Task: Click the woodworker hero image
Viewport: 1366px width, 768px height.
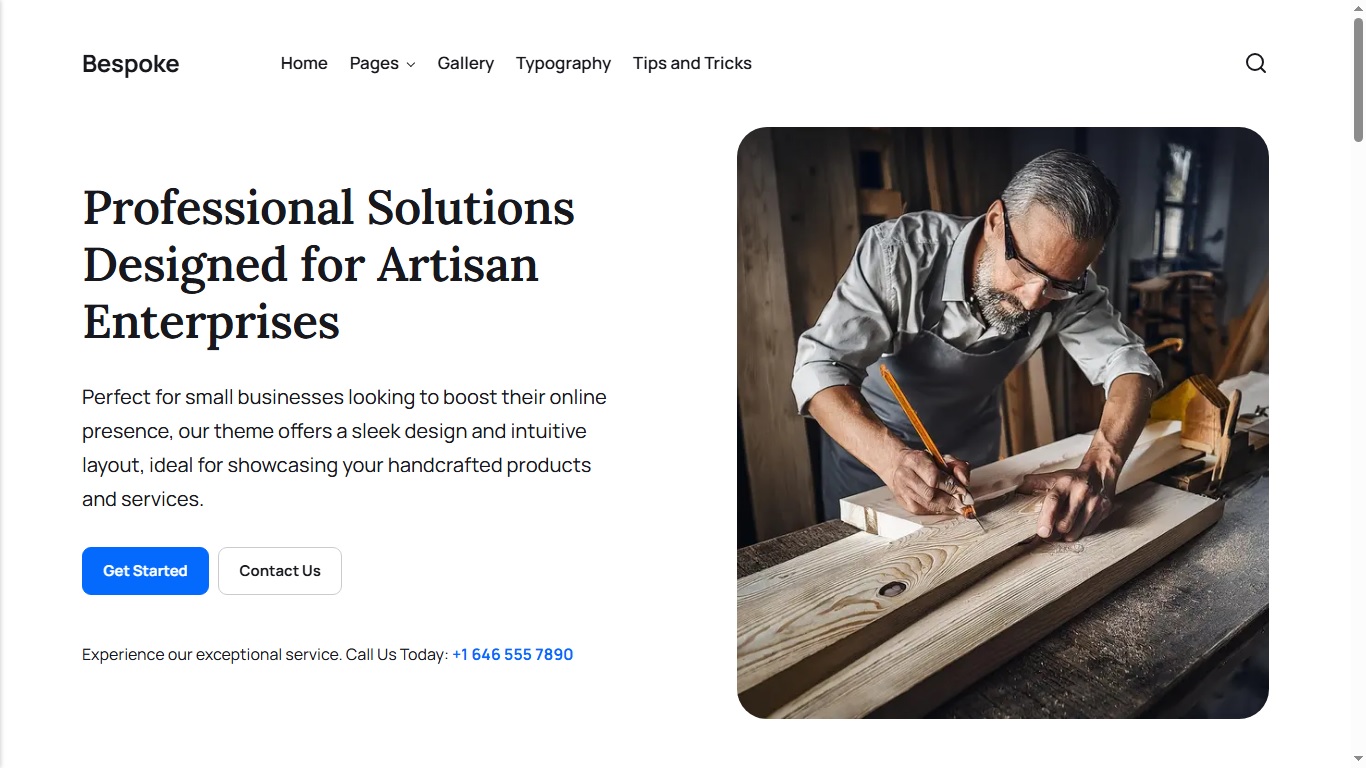Action: click(1002, 422)
